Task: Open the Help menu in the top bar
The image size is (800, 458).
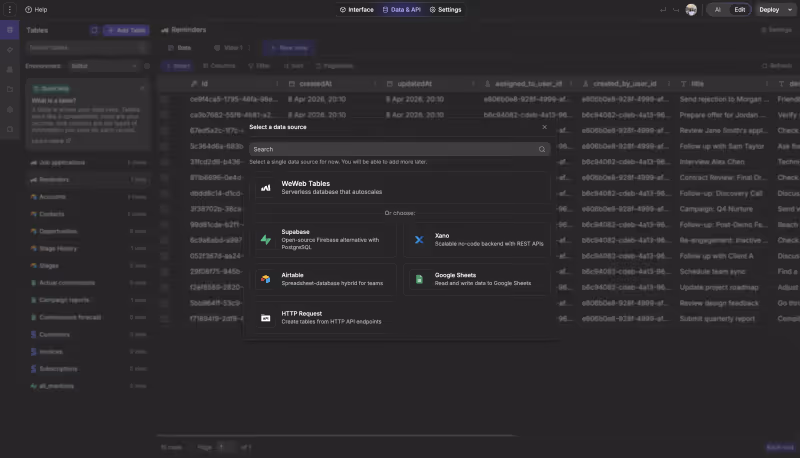Action: tap(36, 10)
